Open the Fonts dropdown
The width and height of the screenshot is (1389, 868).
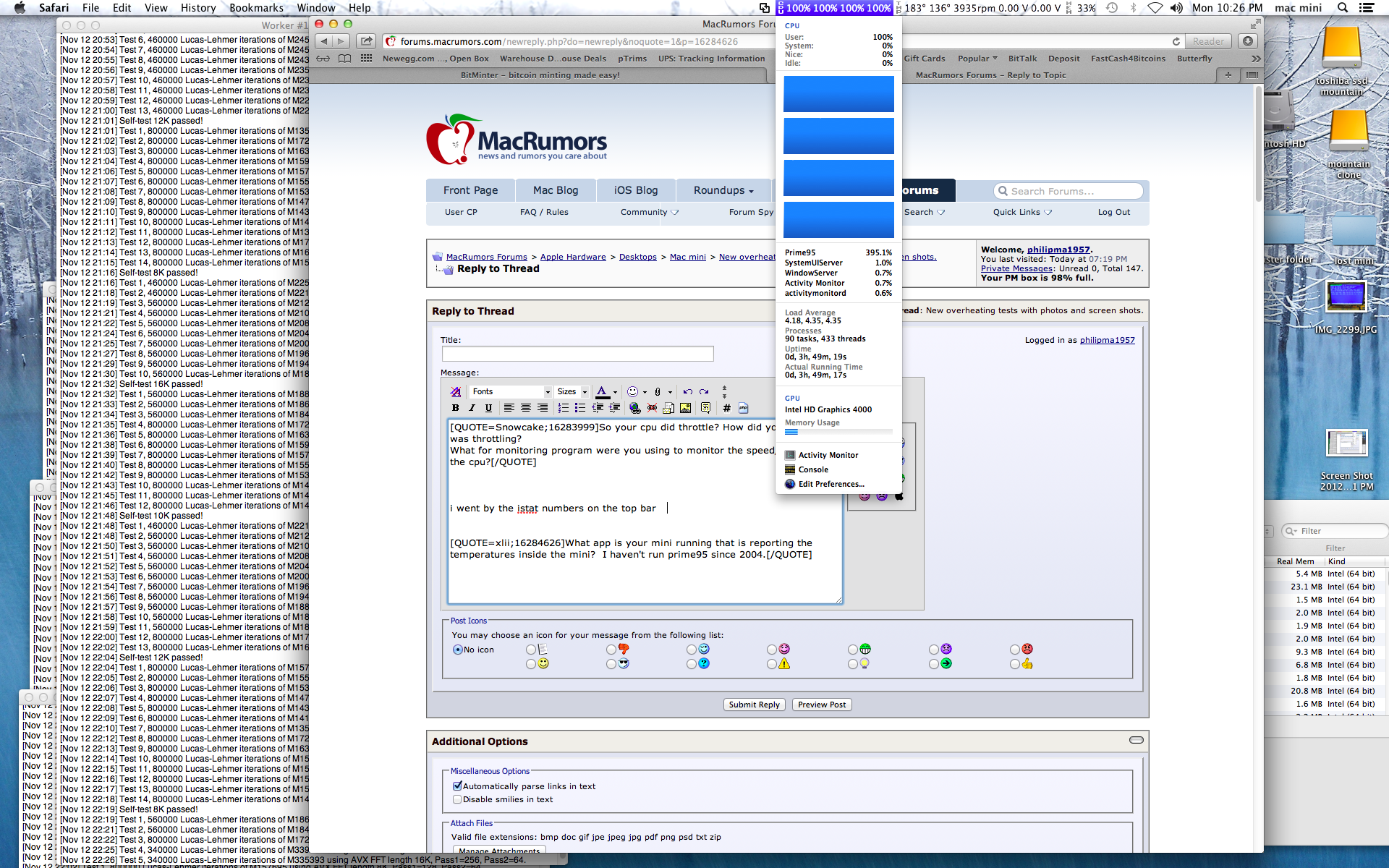click(511, 391)
